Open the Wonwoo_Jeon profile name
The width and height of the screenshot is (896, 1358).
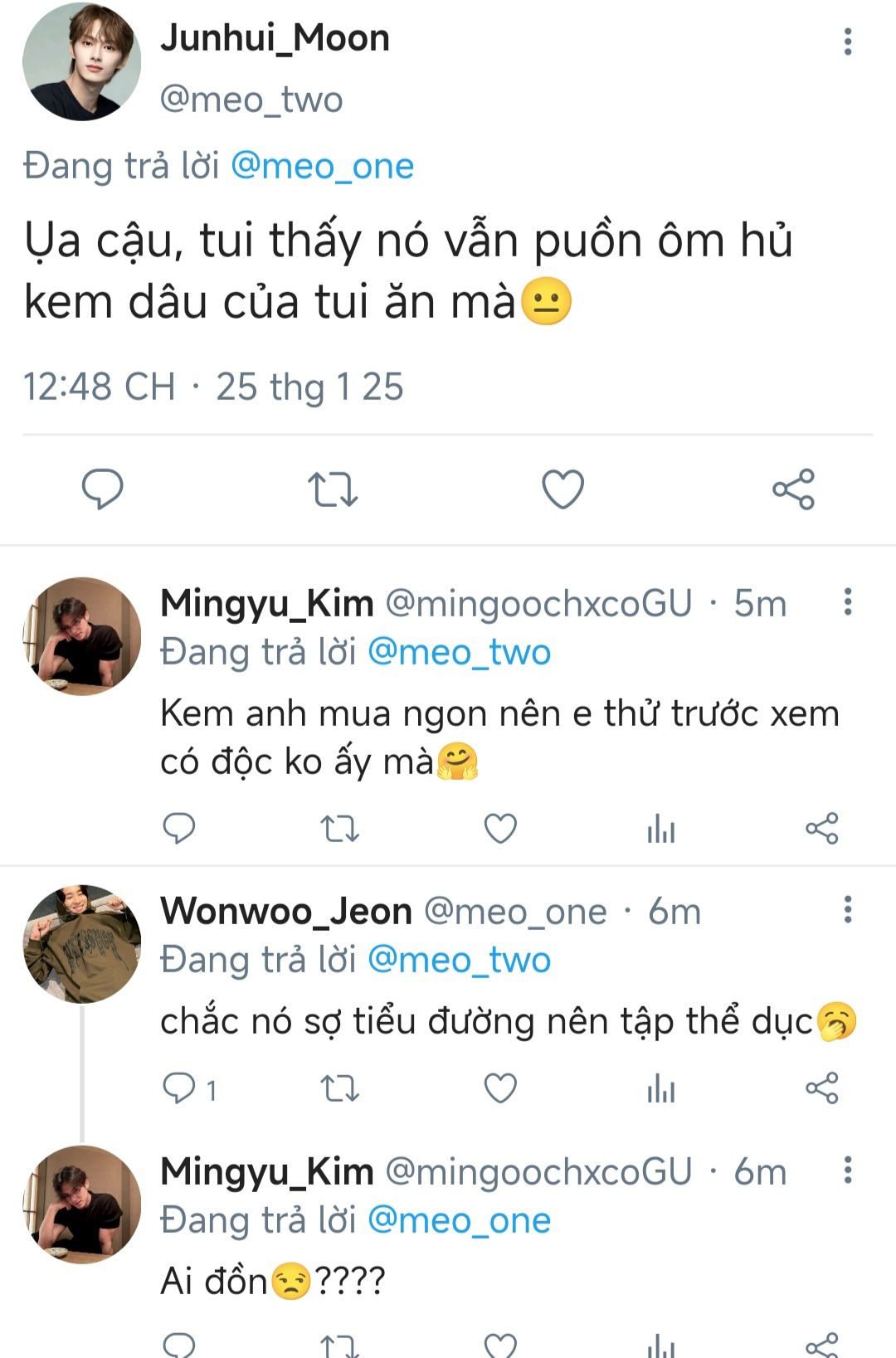click(x=286, y=911)
